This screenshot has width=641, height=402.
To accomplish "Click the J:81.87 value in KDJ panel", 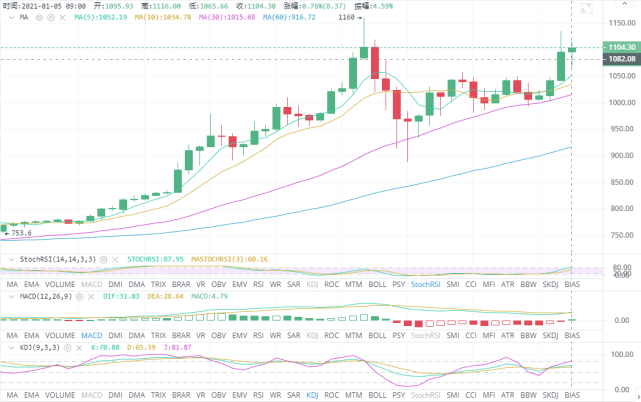I will pos(177,348).
